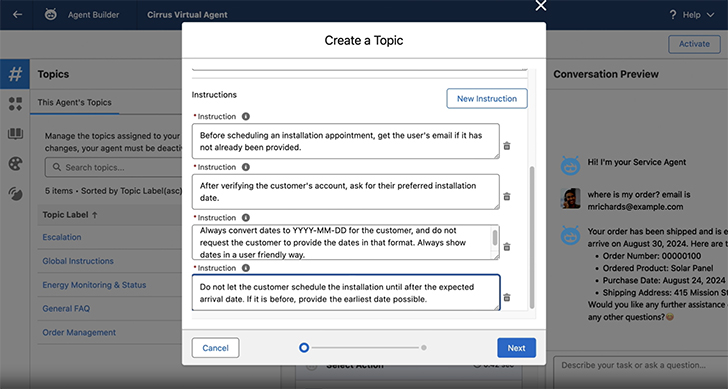Delete the expected arrival date instruction
This screenshot has height=389, width=728.
tap(507, 297)
